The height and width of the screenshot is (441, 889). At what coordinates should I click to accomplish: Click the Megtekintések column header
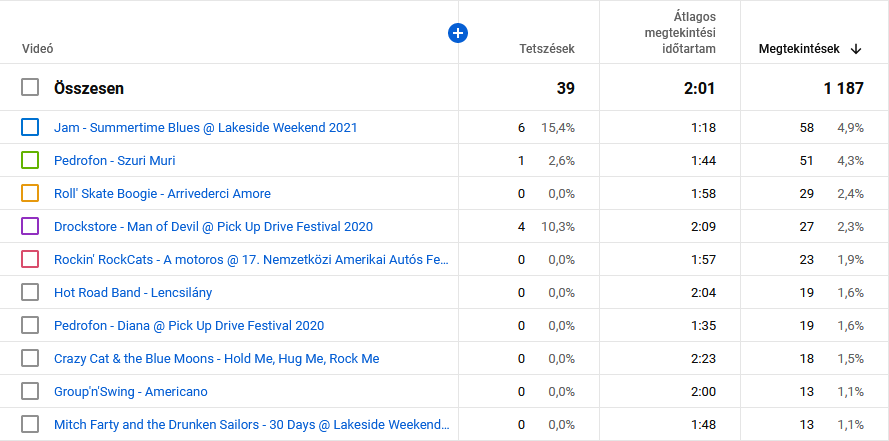click(x=798, y=49)
